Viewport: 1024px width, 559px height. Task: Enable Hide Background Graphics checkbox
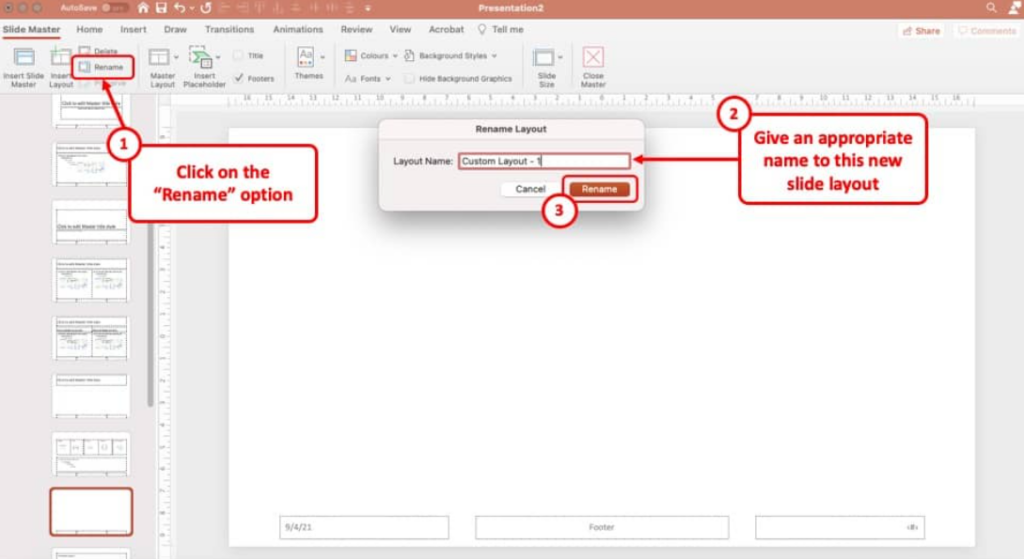point(410,78)
